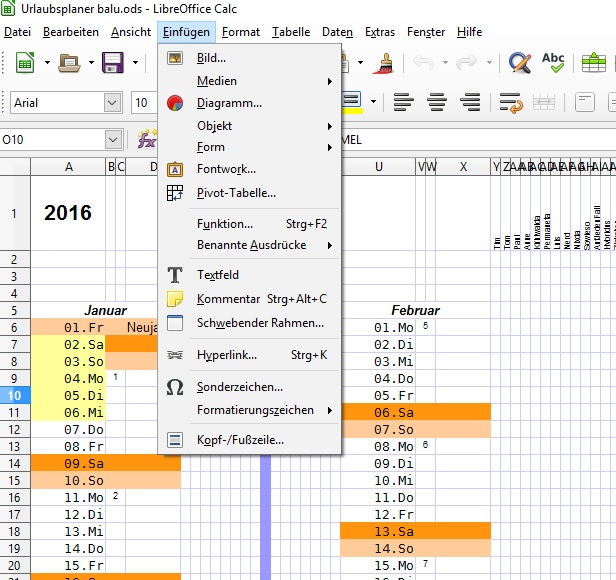Click the Save floppy disk icon
The image size is (616, 580).
coord(113,62)
